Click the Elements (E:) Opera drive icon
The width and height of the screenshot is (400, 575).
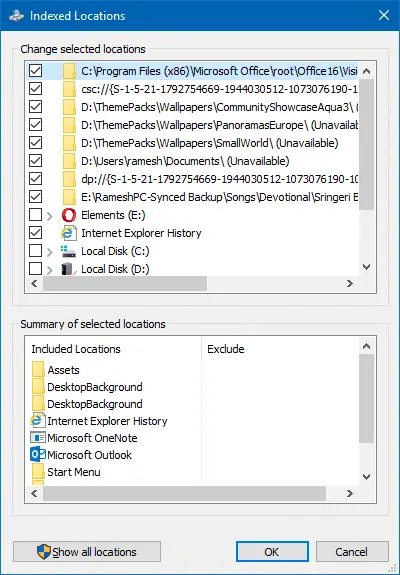(69, 215)
